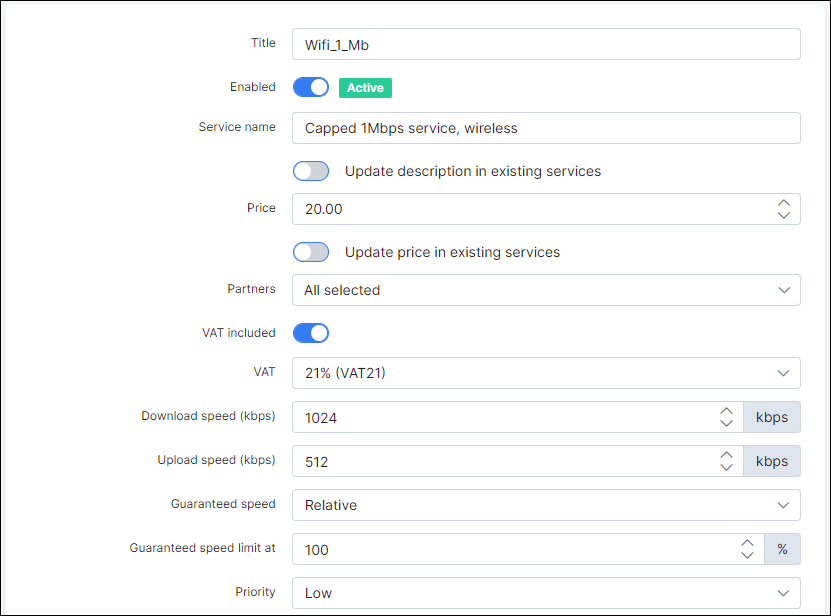The height and width of the screenshot is (616, 831).
Task: Turn off the VAT included toggle
Action: [310, 332]
